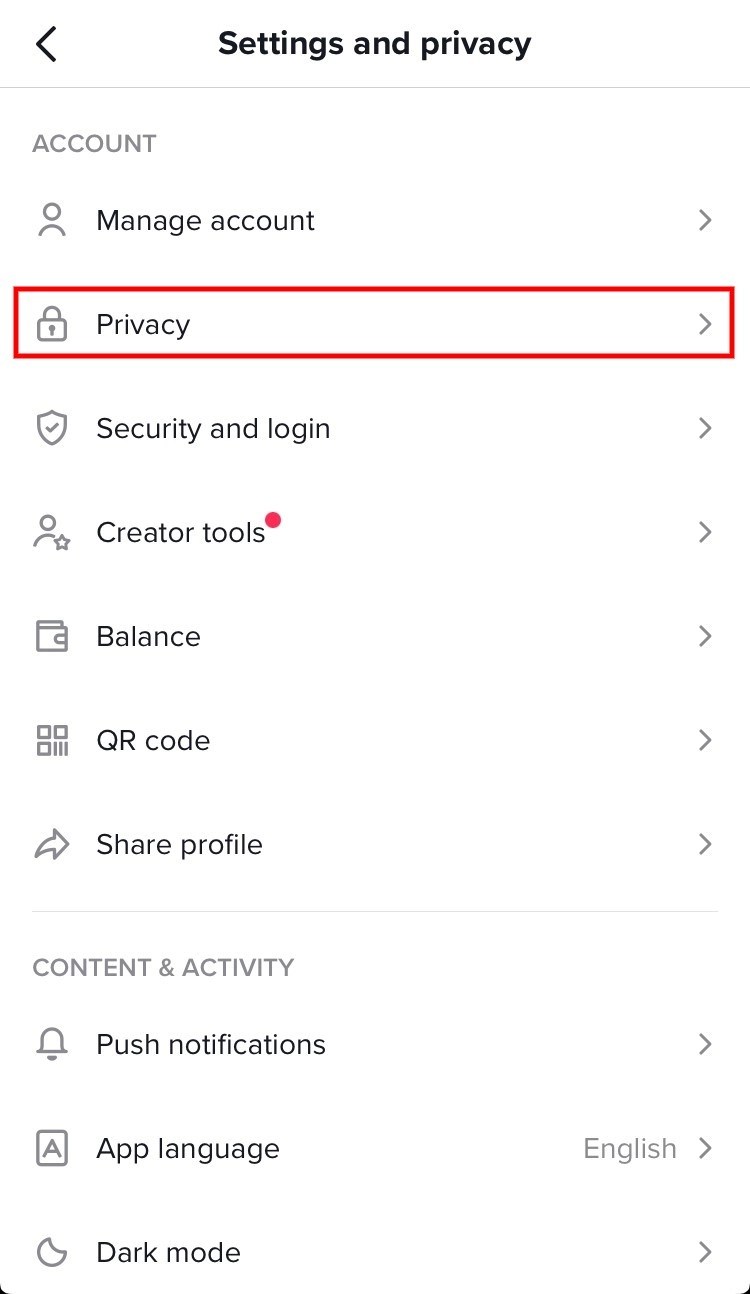
Task: Click the Dark mode moon icon
Action: pyautogui.click(x=51, y=1252)
